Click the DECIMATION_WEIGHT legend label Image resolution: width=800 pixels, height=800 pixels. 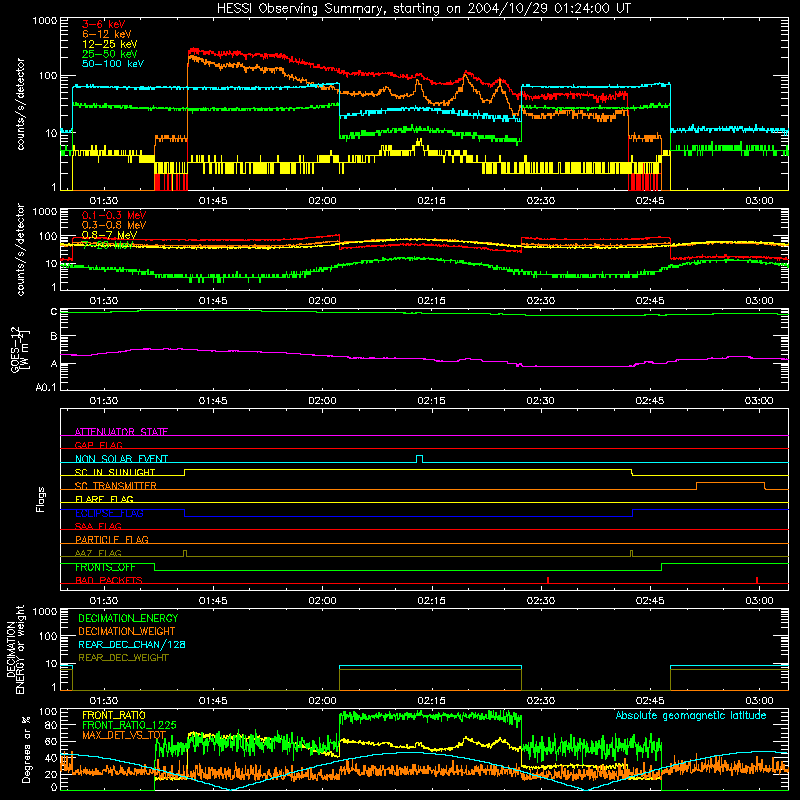point(127,631)
